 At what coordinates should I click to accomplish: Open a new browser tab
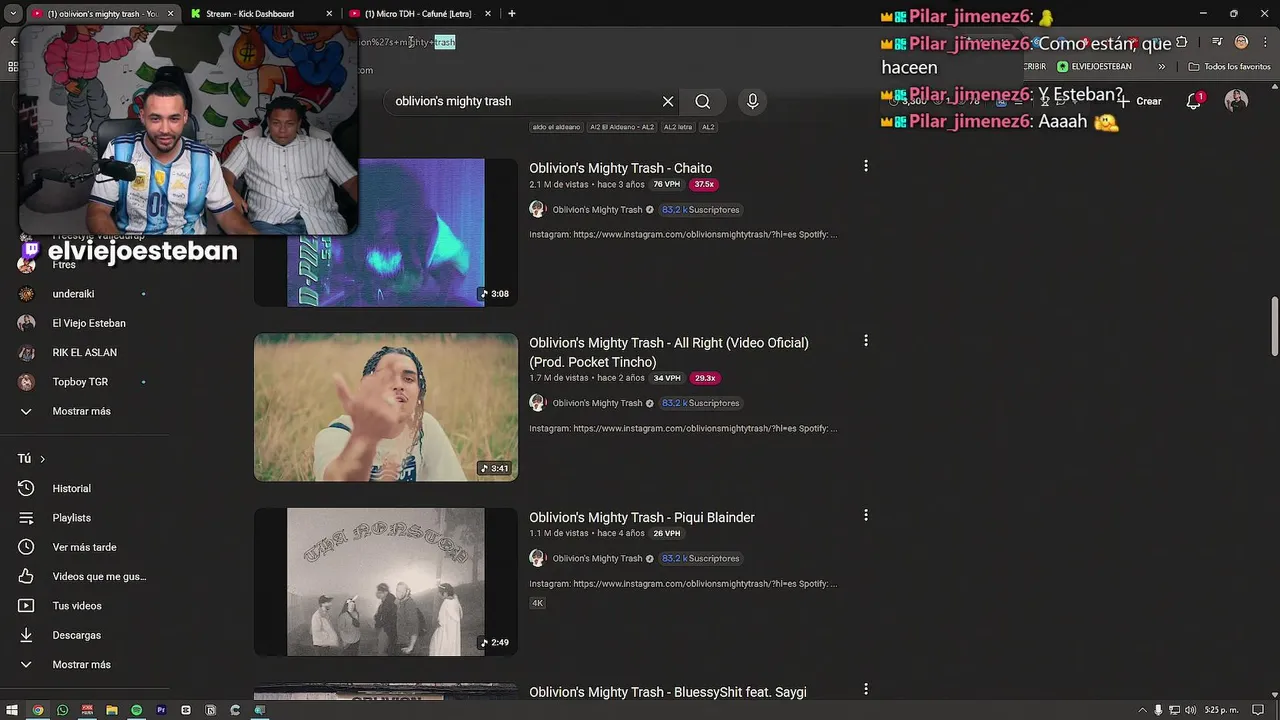[x=512, y=14]
